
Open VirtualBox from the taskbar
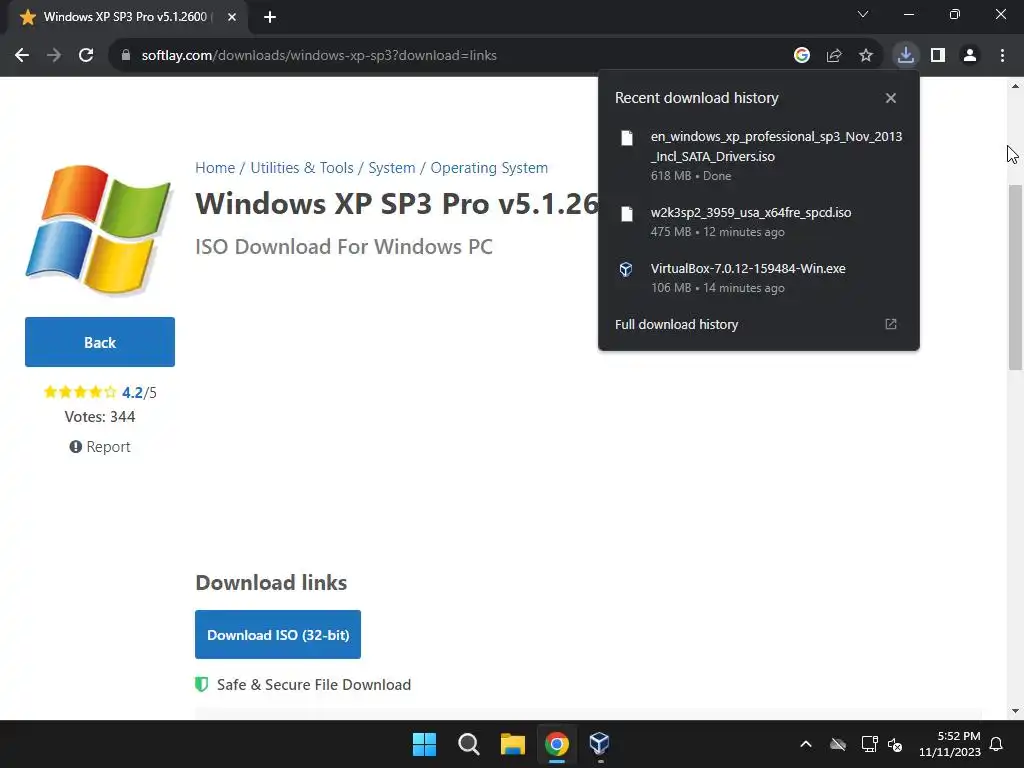pos(600,744)
